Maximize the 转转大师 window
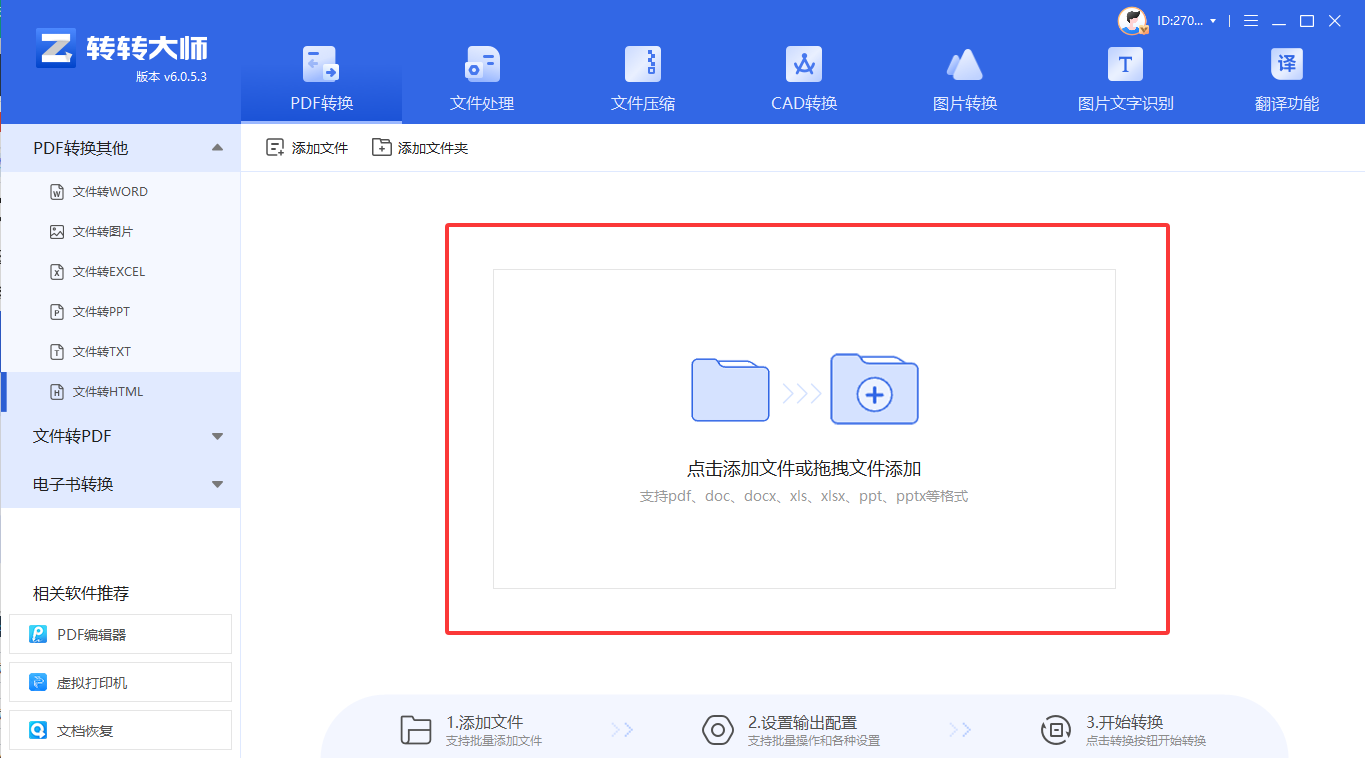Viewport: 1365px width, 758px height. point(1307,21)
